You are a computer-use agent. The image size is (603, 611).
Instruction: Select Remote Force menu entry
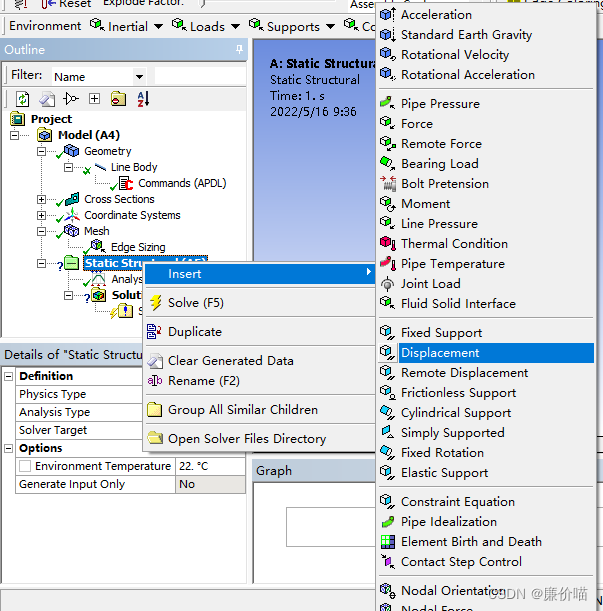click(x=486, y=144)
